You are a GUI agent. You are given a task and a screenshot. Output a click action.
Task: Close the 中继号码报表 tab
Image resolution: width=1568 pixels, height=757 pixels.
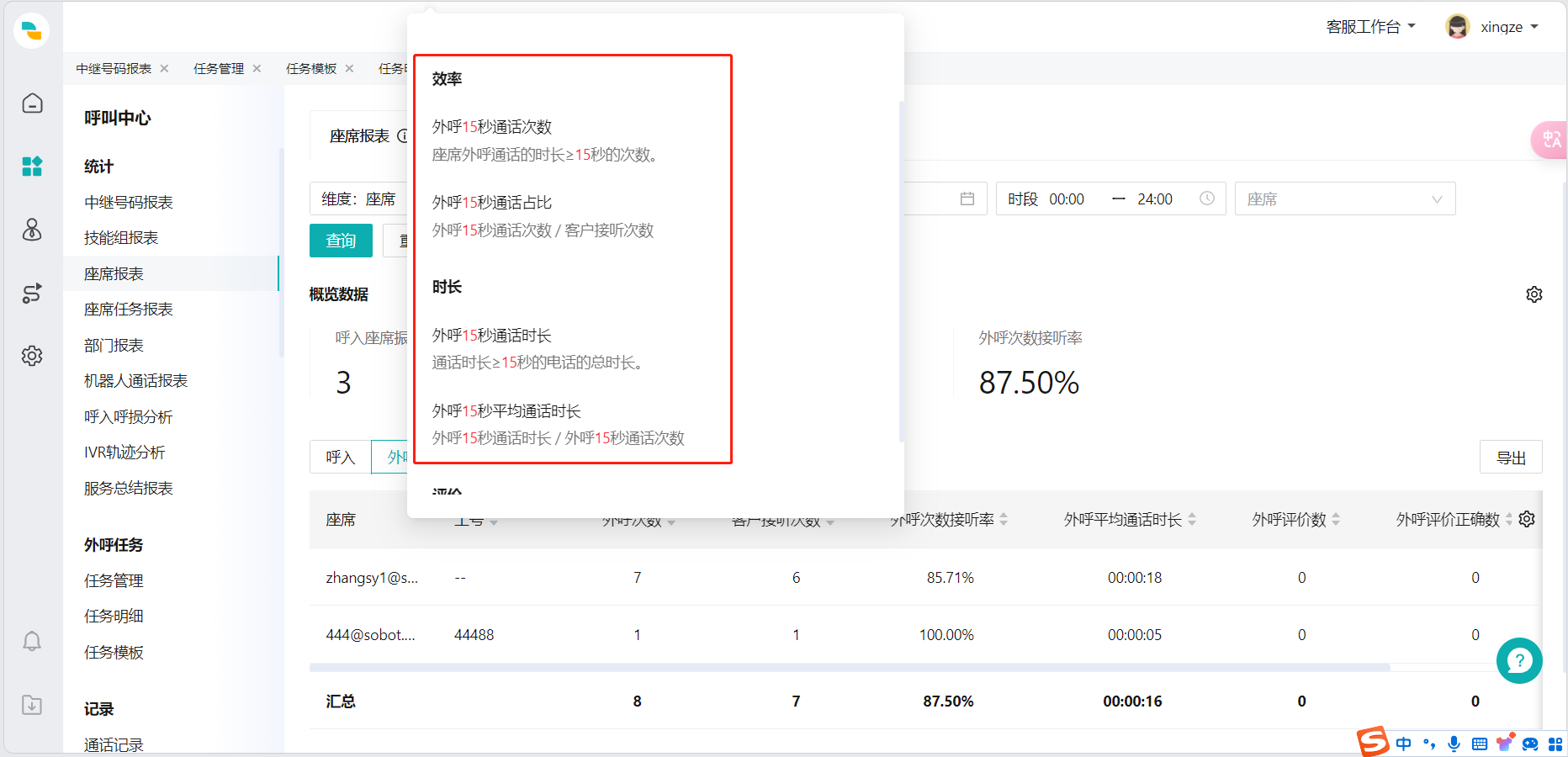tap(164, 68)
